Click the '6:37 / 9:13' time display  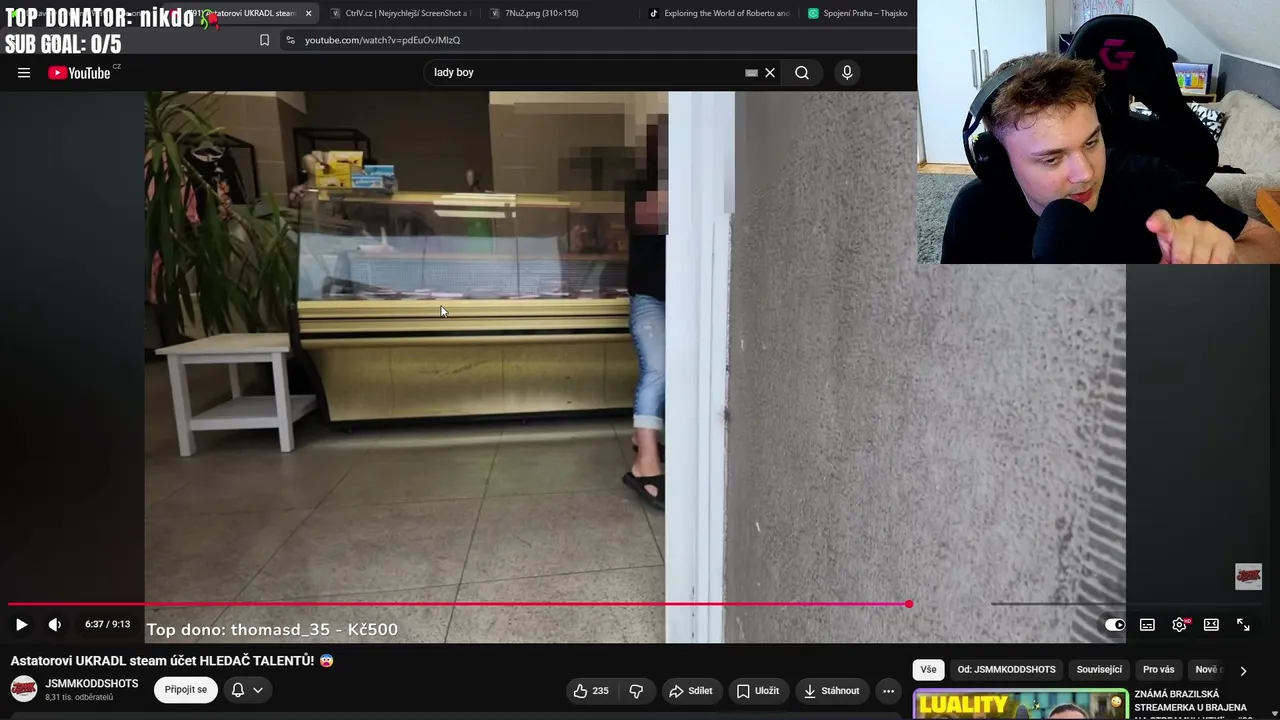click(107, 624)
